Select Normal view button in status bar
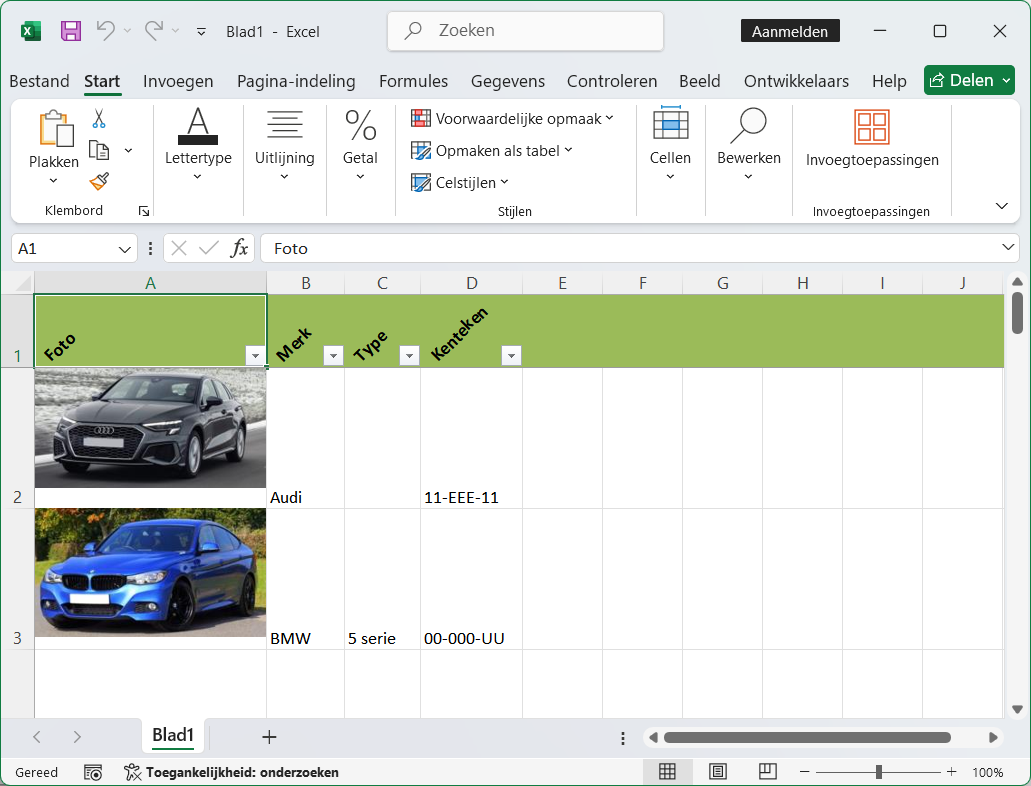The image size is (1031, 786). (x=667, y=771)
